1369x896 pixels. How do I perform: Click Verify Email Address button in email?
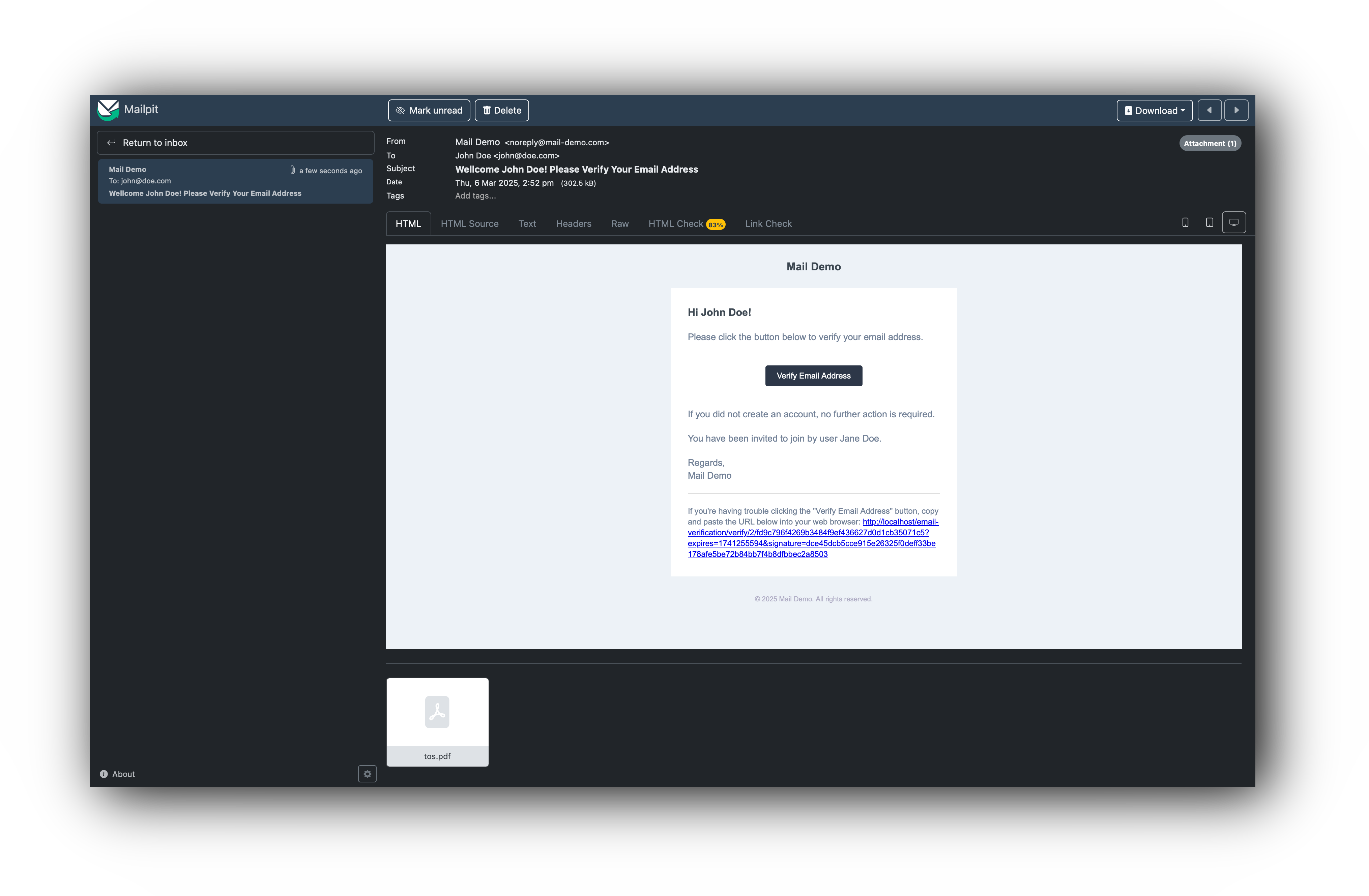click(813, 376)
